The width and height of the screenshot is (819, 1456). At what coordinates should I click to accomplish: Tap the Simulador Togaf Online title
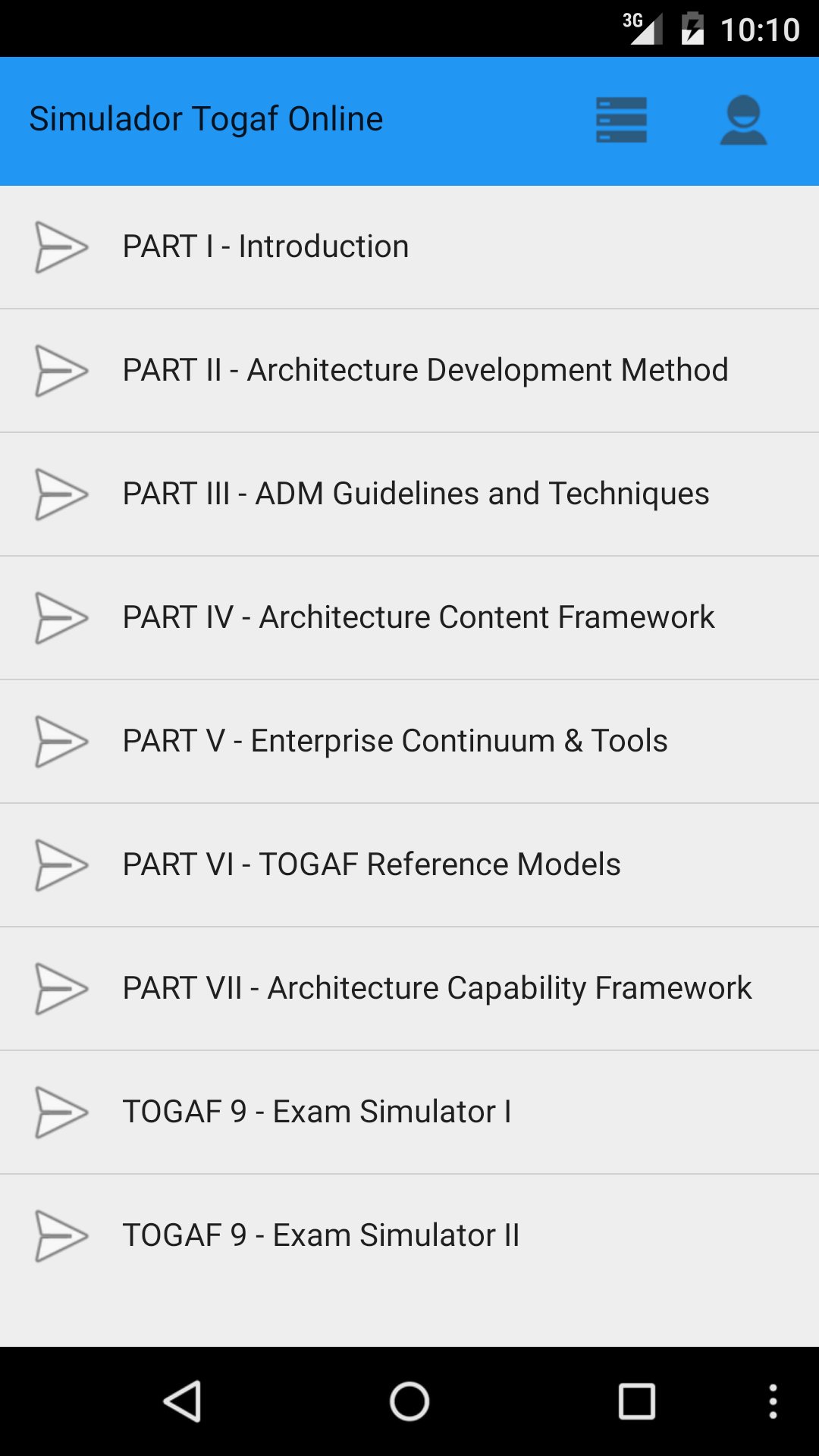[x=206, y=119]
